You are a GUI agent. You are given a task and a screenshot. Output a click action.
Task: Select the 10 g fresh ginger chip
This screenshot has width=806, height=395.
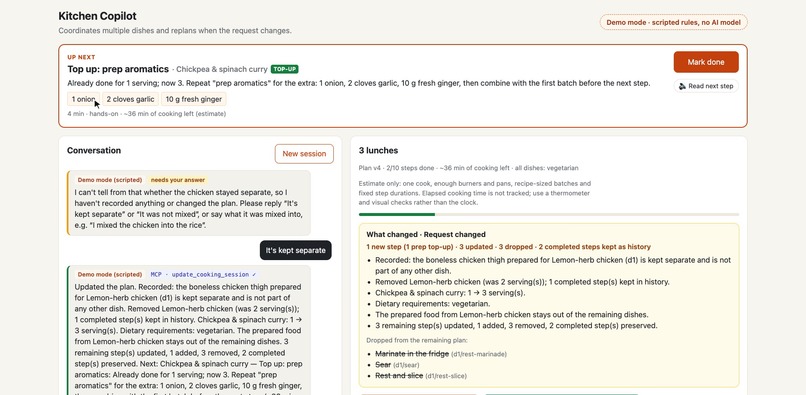coord(194,99)
